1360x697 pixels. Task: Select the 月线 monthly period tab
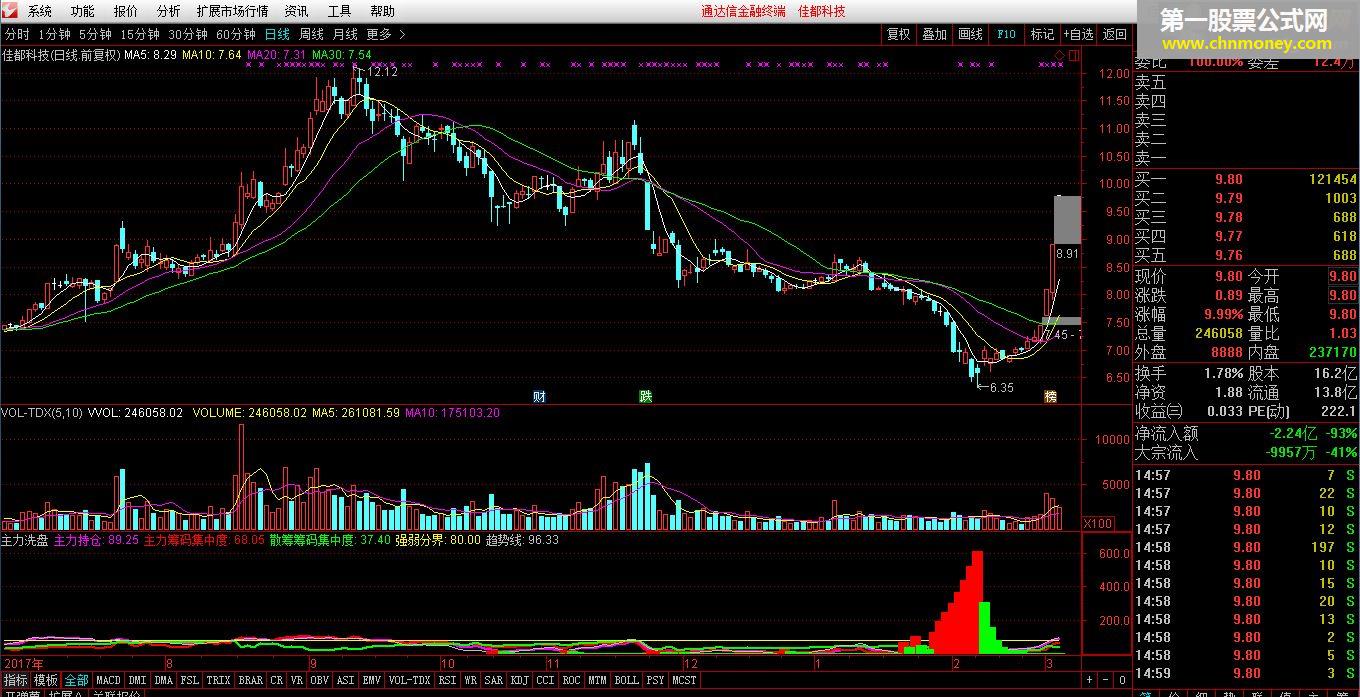[x=345, y=34]
